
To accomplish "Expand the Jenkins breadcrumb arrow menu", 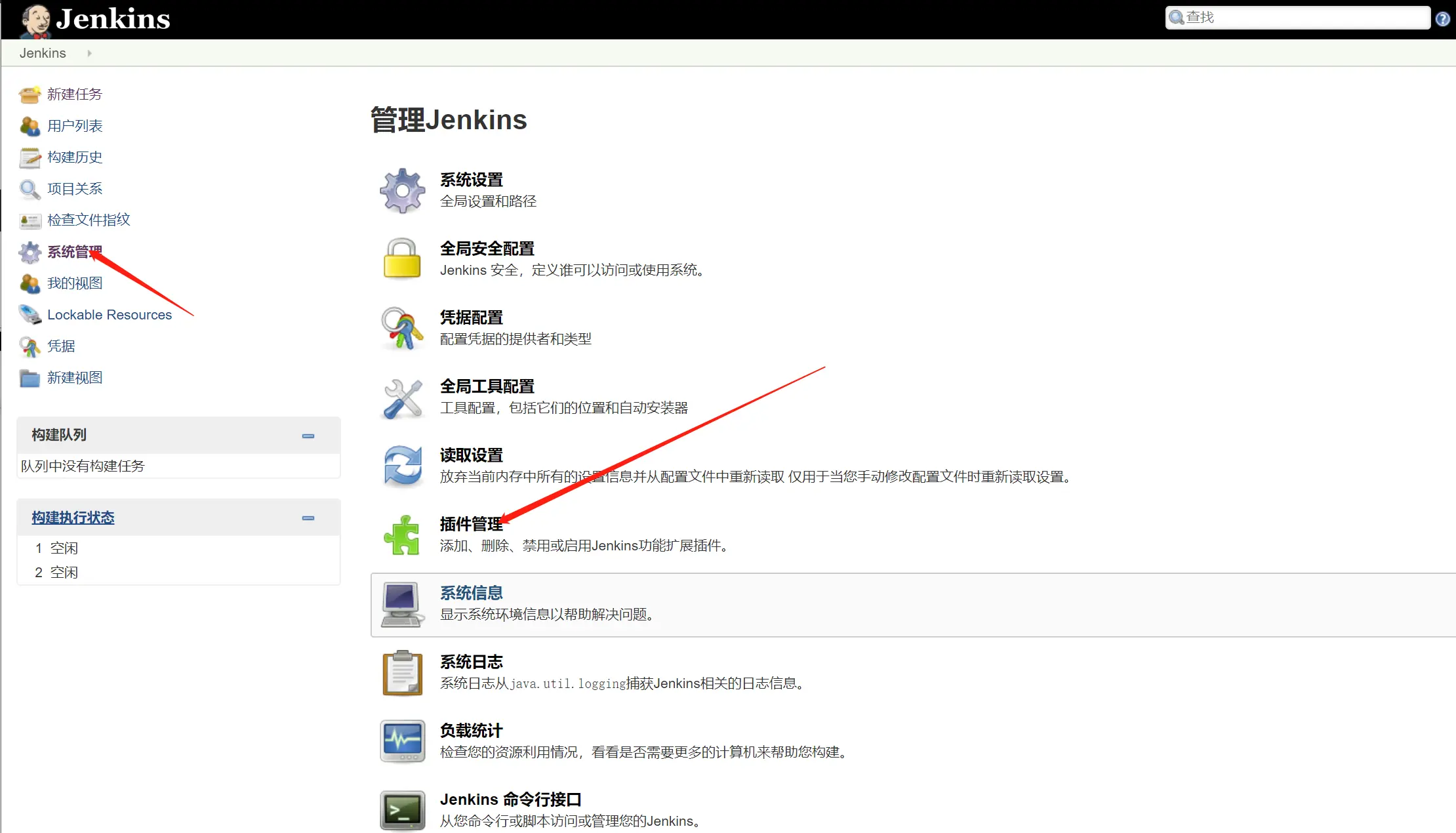I will 90,53.
